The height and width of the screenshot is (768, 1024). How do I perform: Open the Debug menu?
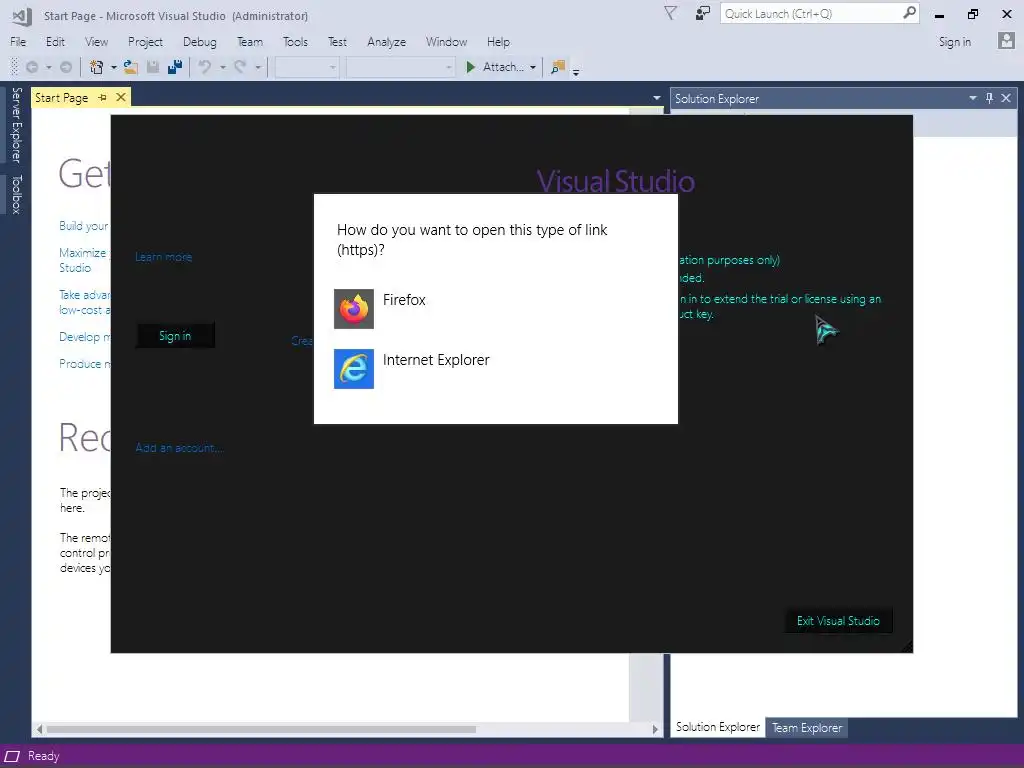point(199,42)
